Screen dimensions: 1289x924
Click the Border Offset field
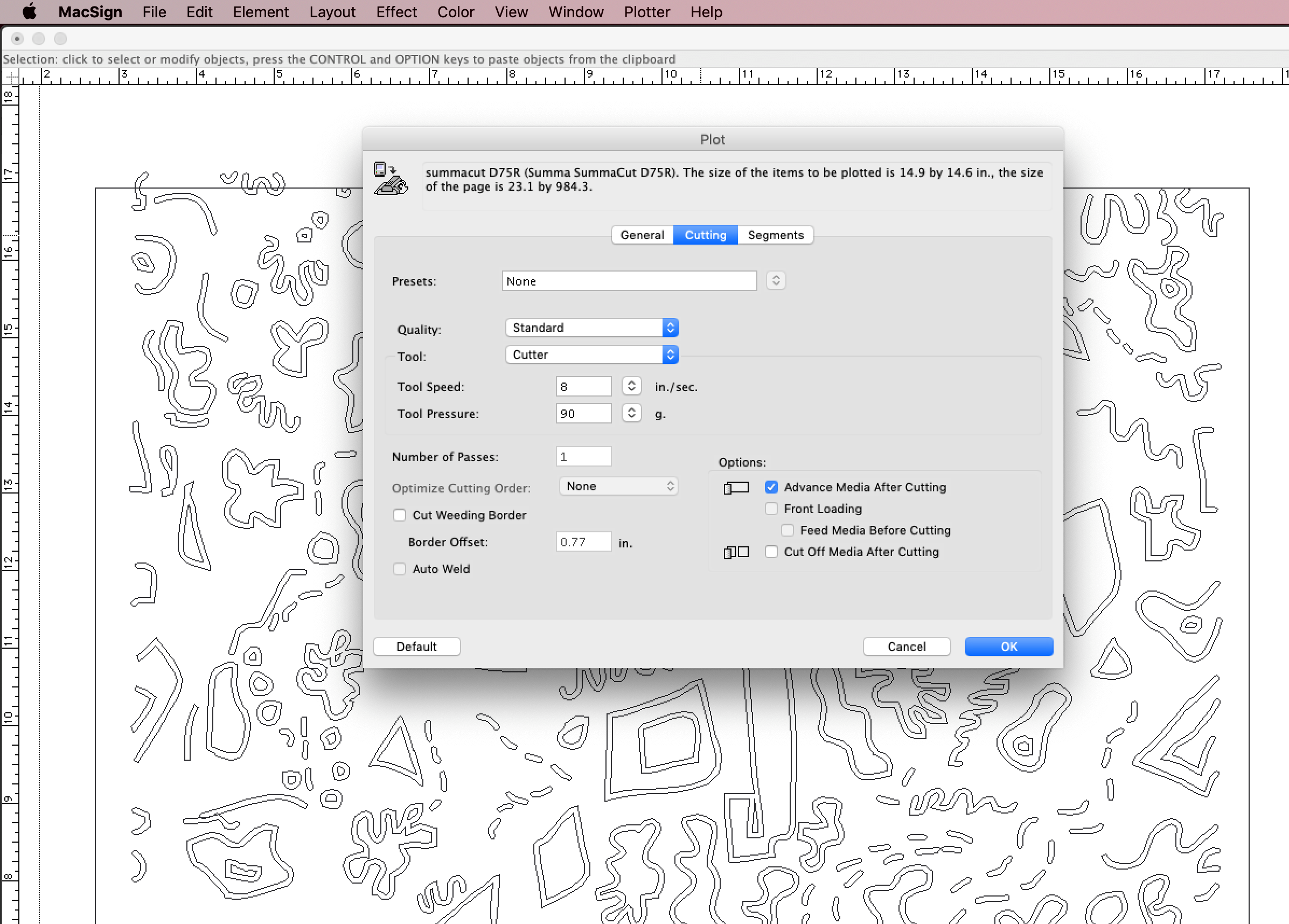(x=583, y=542)
